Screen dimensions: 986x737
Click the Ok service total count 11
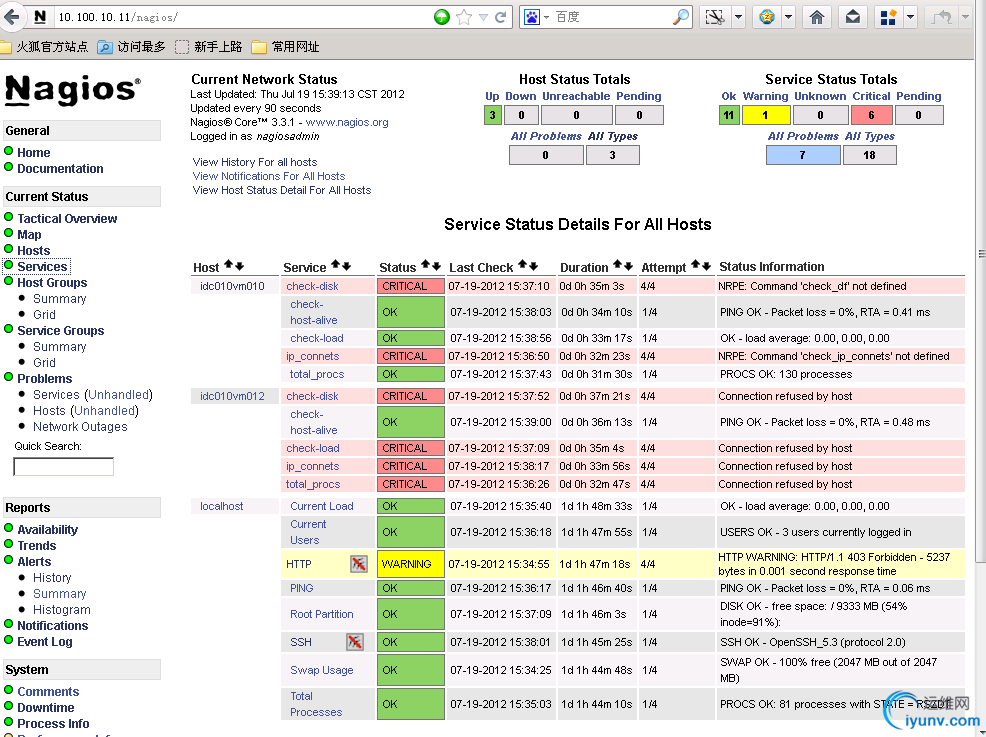pyautogui.click(x=729, y=115)
